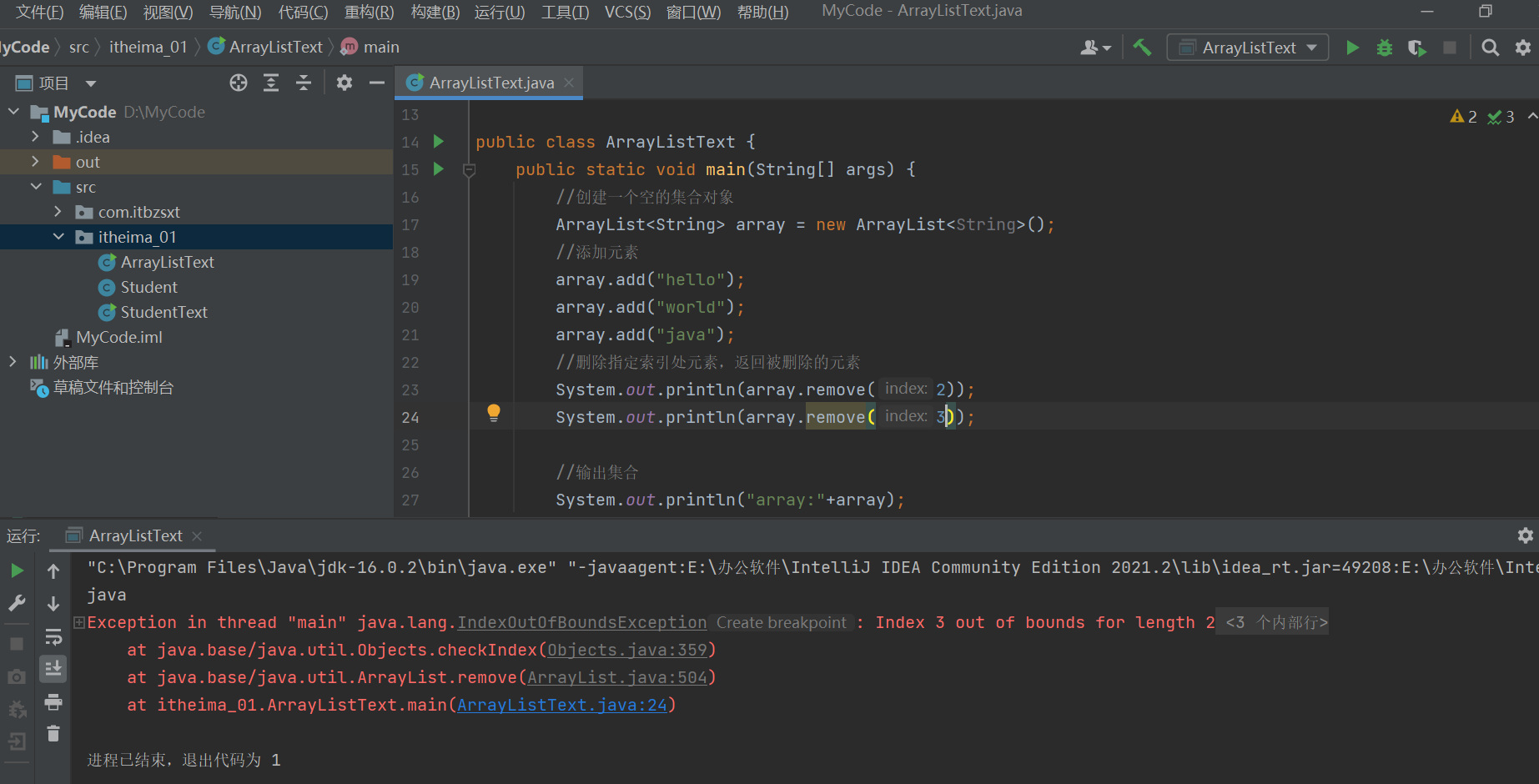Stop process in the run panel sidebar

pos(17,644)
